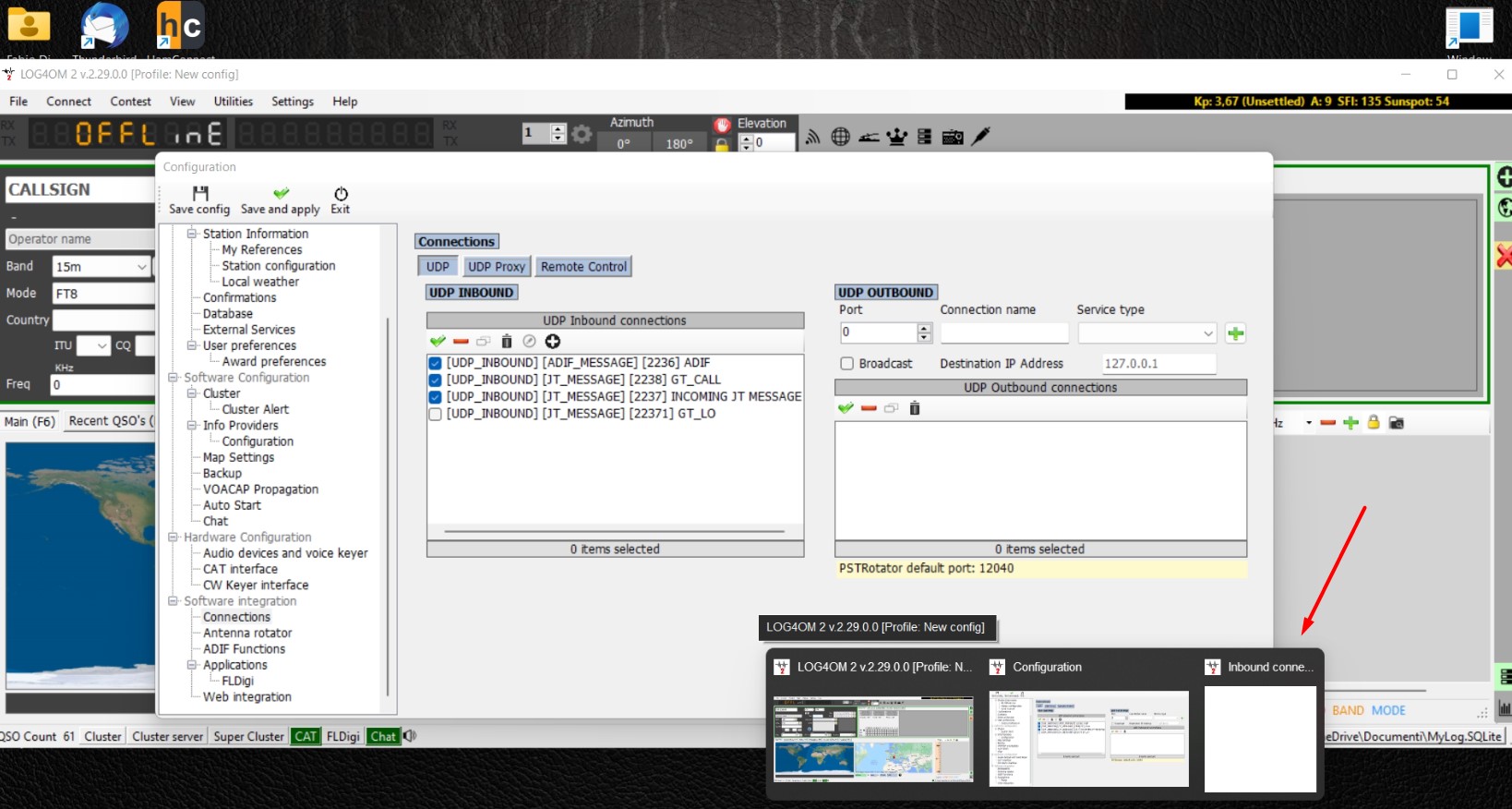Screen dimensions: 1512x809
Task: Open HamConnect desktop shortcut
Action: [181, 28]
